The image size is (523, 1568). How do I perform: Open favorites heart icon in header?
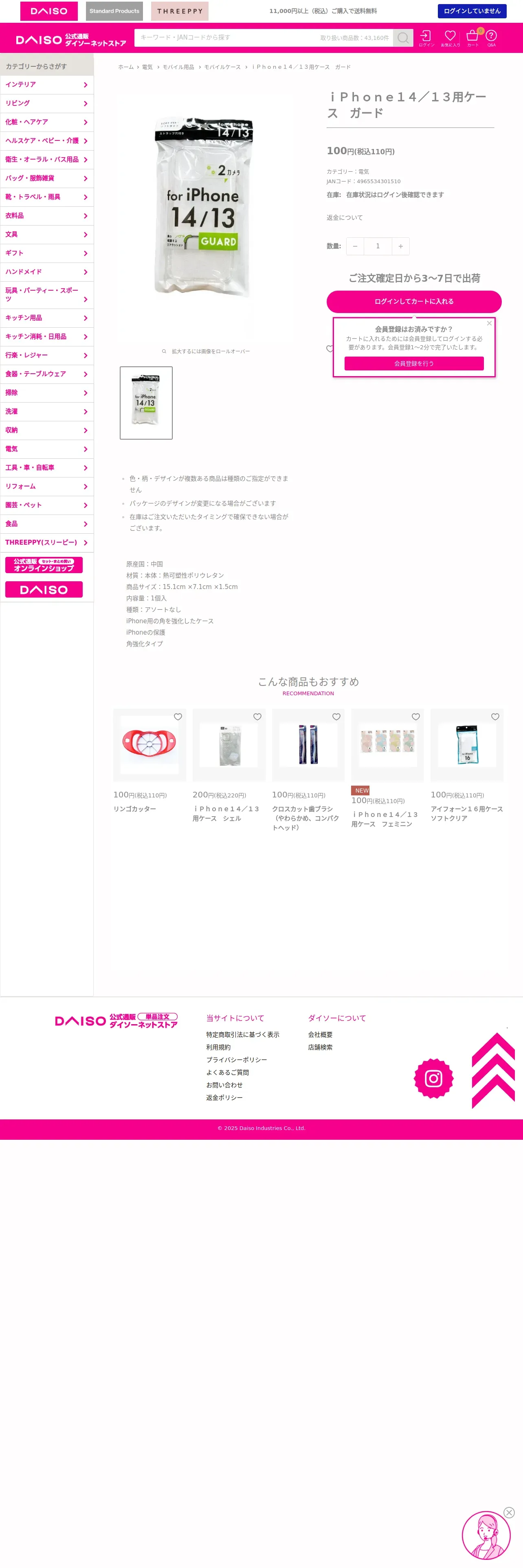(x=450, y=38)
